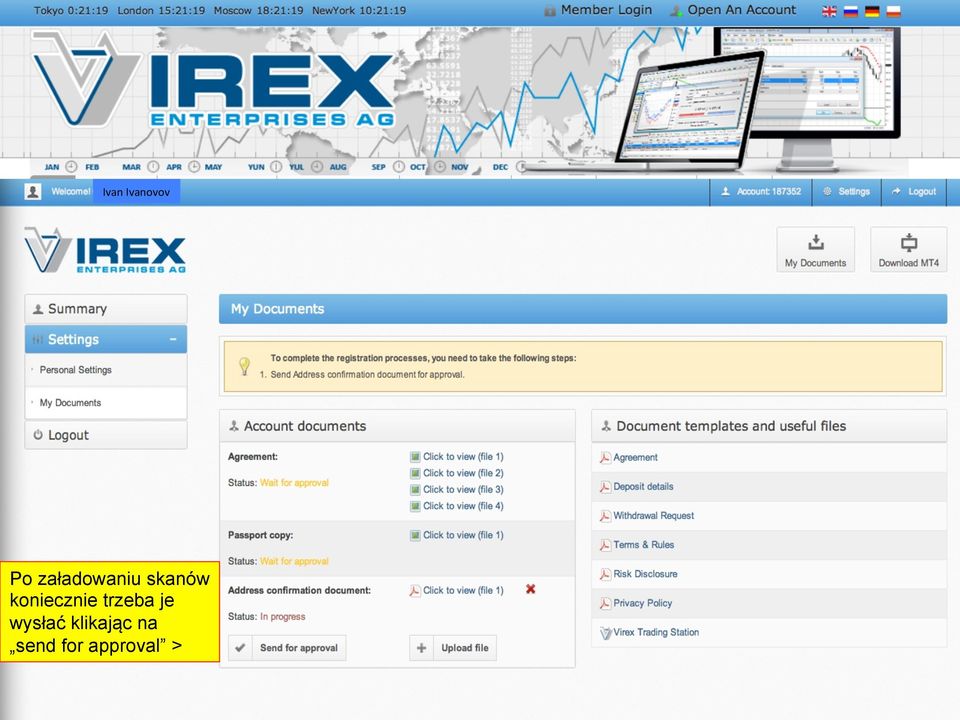Click the Tokyo time display
The height and width of the screenshot is (720, 960).
[71, 10]
